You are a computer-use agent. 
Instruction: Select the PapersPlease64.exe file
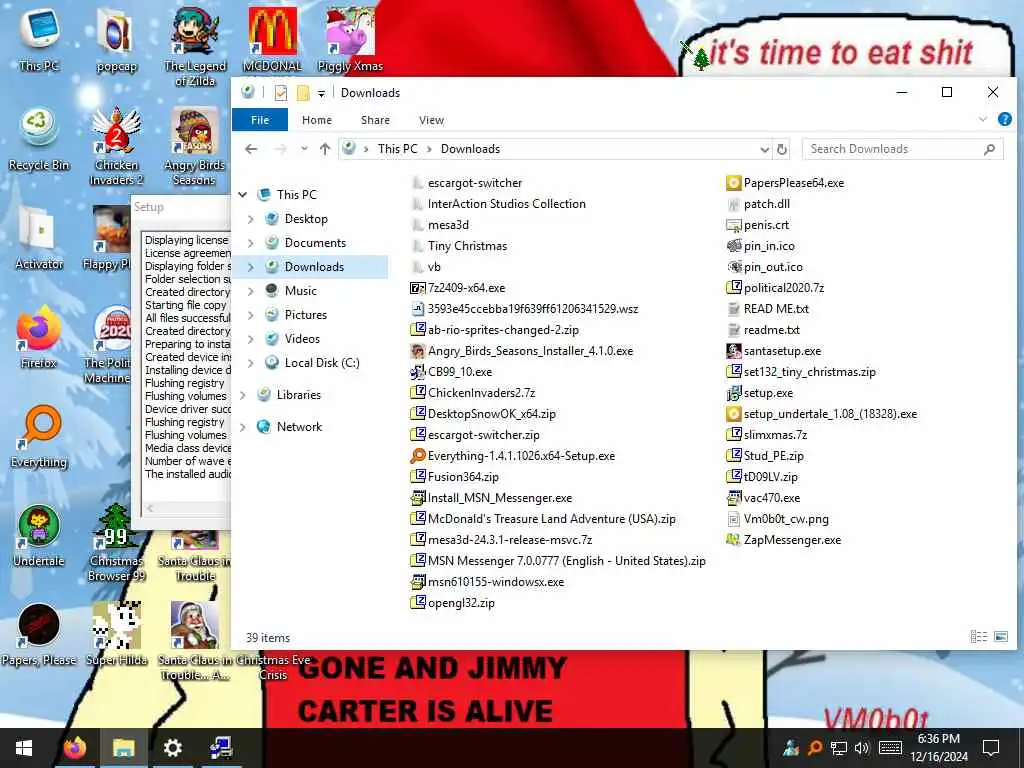coord(786,183)
